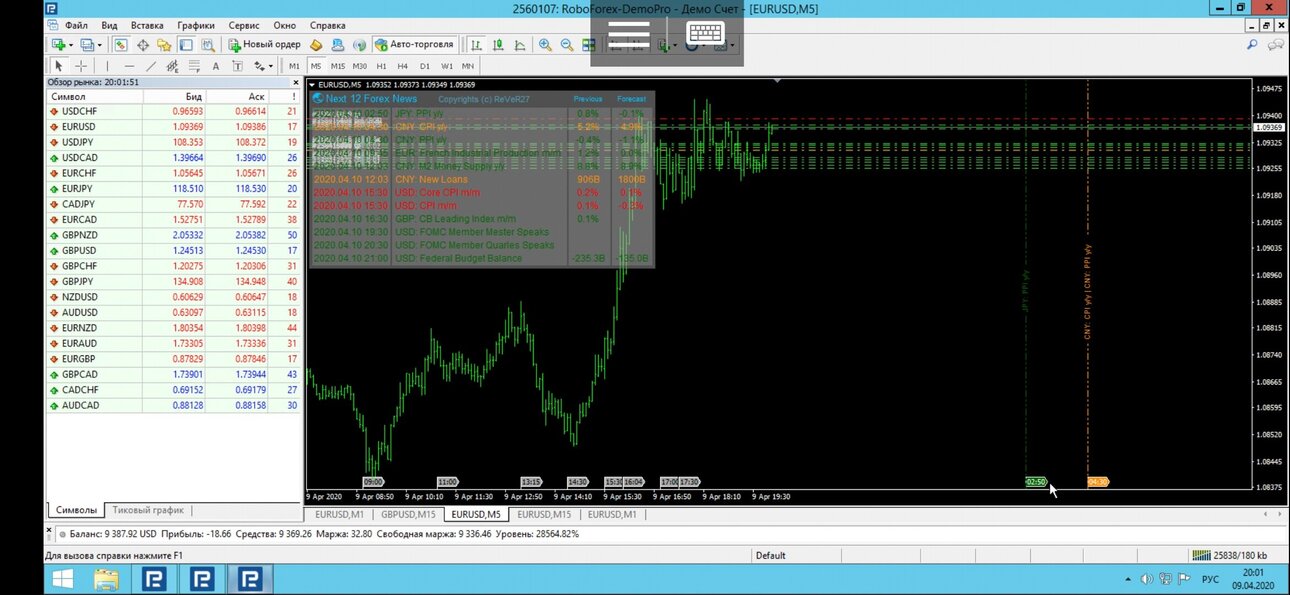Toggle the Авто-торговля button

[415, 44]
